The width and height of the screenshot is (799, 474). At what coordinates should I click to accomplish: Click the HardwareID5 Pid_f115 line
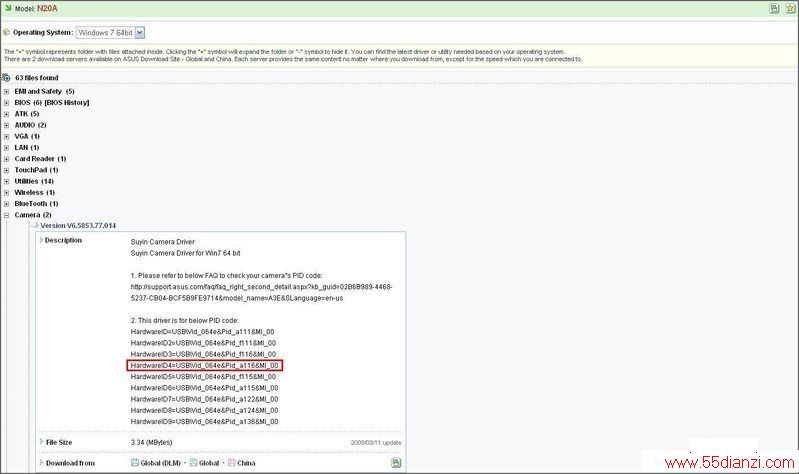point(203,377)
